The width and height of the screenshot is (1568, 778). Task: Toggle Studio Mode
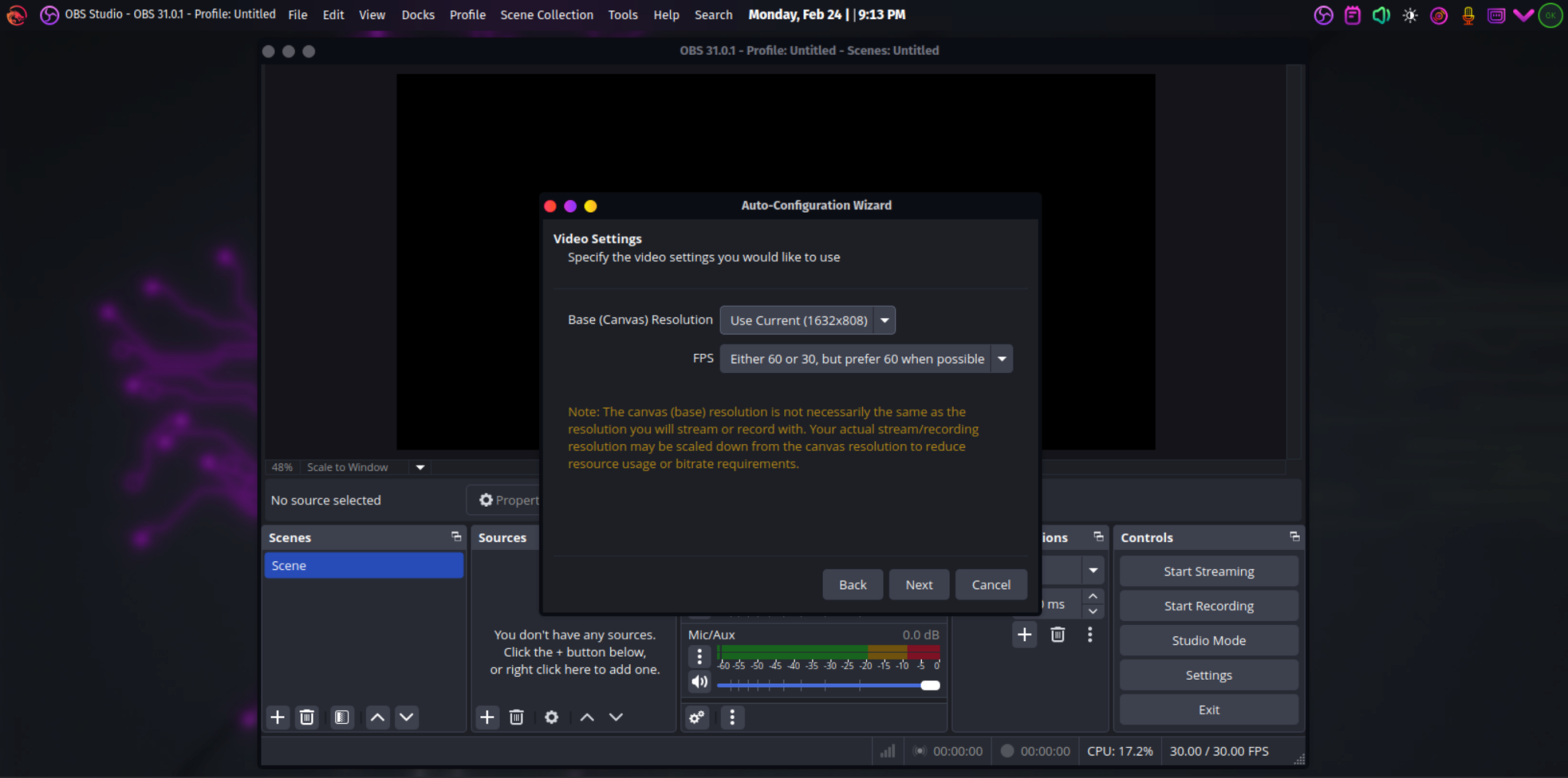pyautogui.click(x=1207, y=640)
